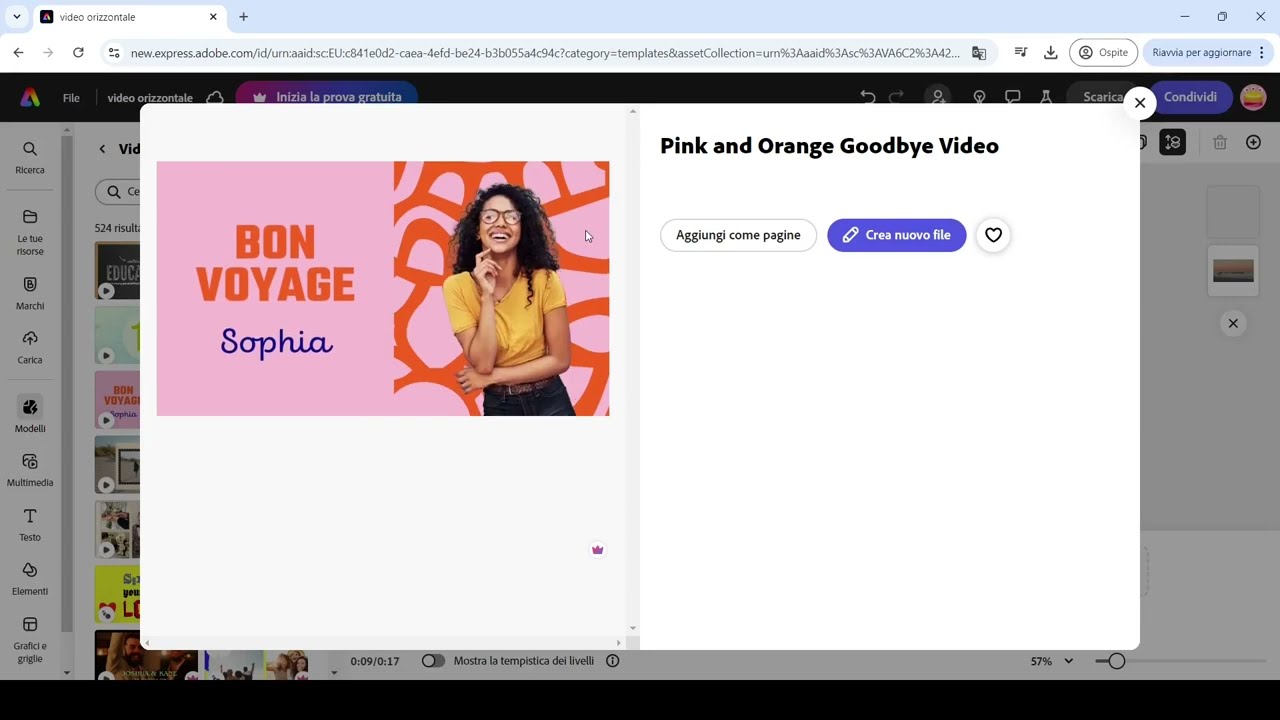Open the Multimedia panel

click(30, 470)
